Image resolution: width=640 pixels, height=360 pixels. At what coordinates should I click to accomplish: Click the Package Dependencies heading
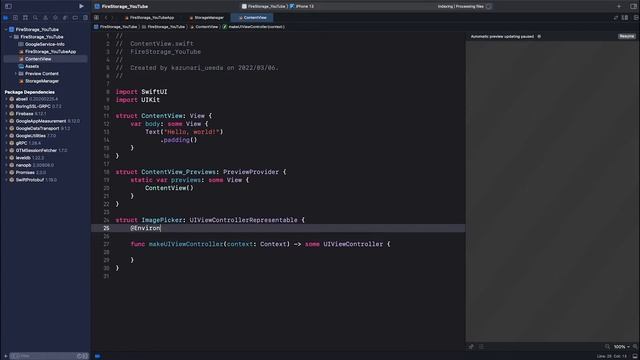(x=29, y=92)
